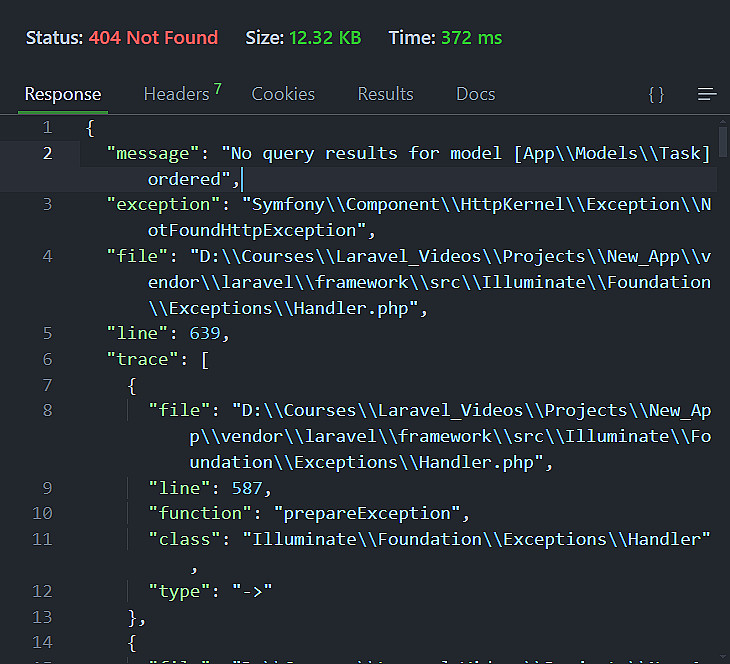Open the response format braces icon
730x664 pixels.
tap(656, 94)
